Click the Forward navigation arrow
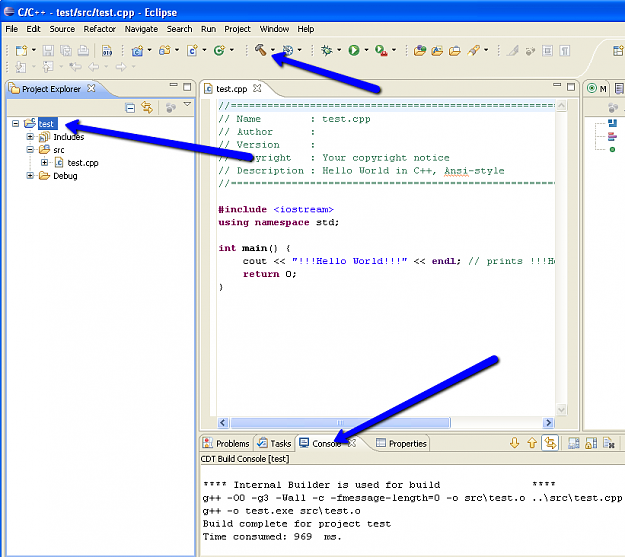The height and width of the screenshot is (557, 625). click(121, 67)
